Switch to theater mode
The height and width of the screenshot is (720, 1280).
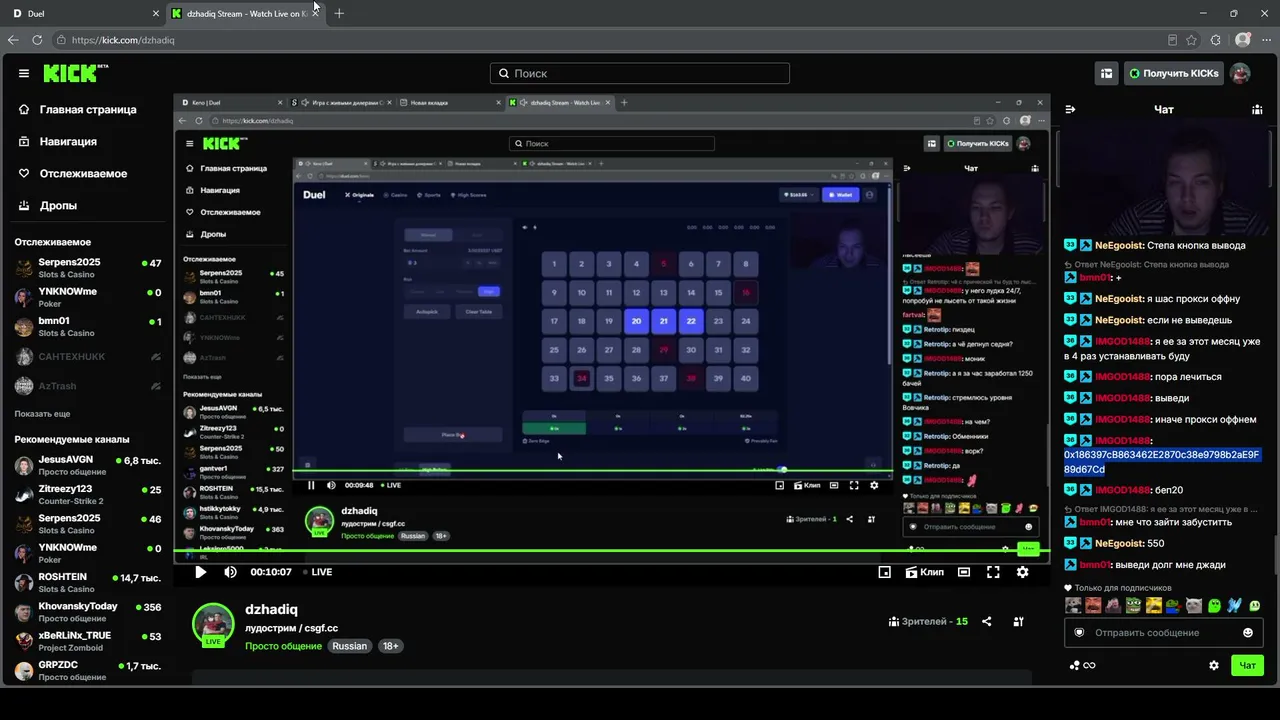point(963,572)
